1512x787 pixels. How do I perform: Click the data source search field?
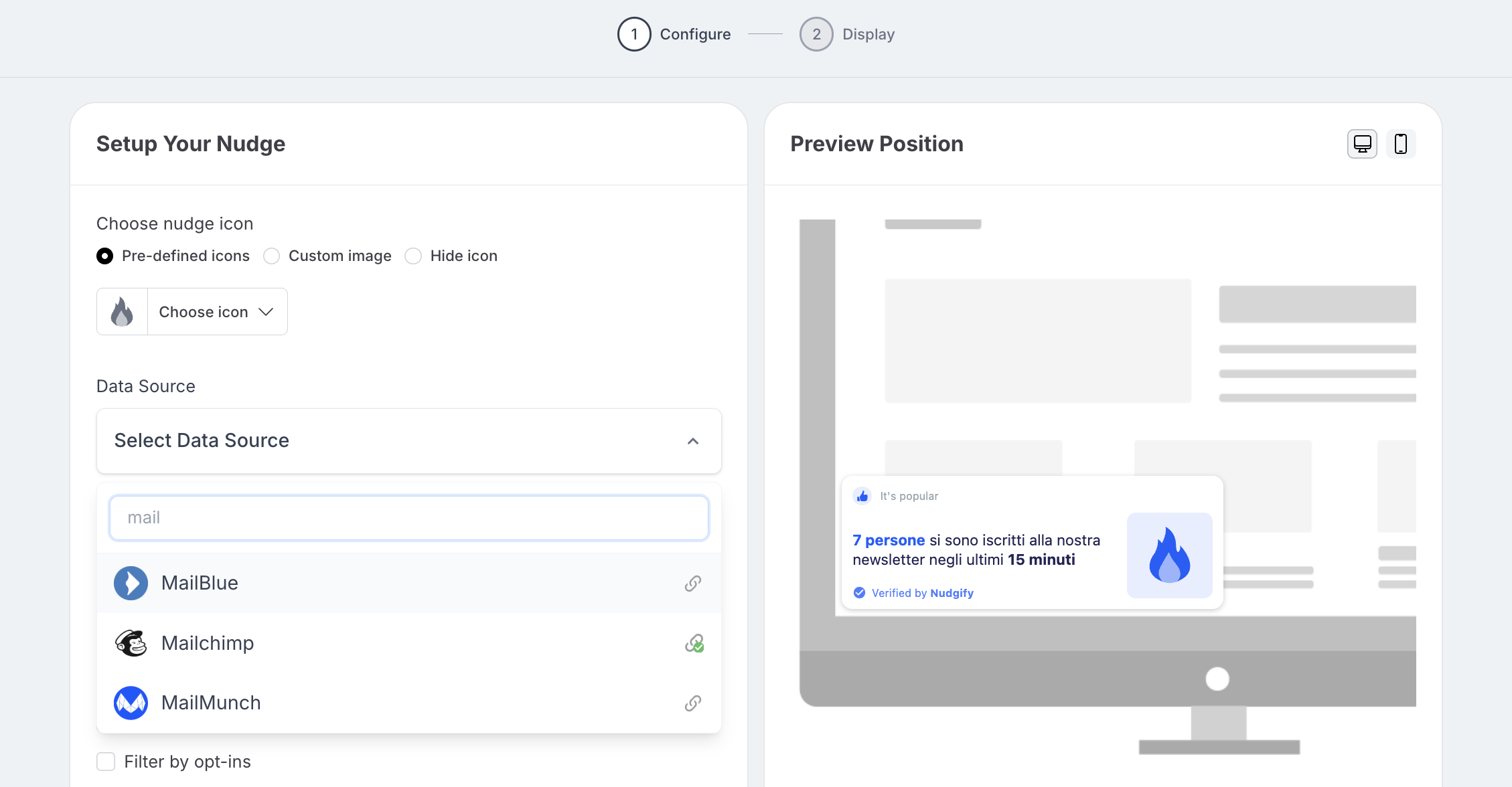[x=408, y=518]
